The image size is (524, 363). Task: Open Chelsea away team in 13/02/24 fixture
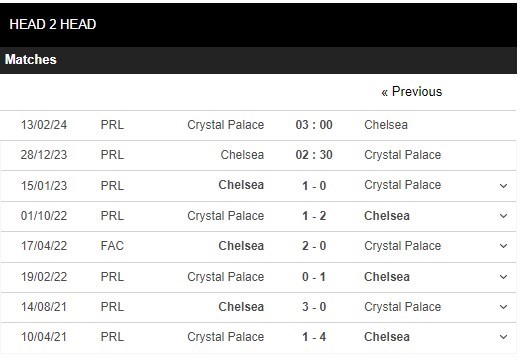(x=386, y=125)
